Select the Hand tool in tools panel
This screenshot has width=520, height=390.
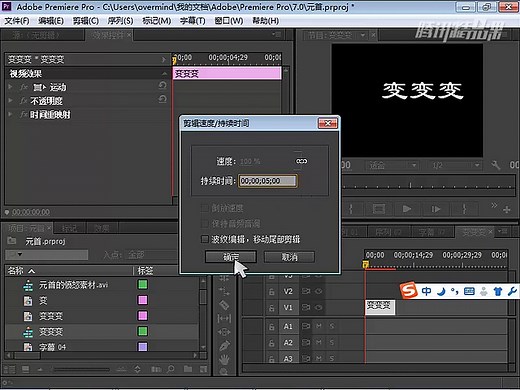click(224, 359)
